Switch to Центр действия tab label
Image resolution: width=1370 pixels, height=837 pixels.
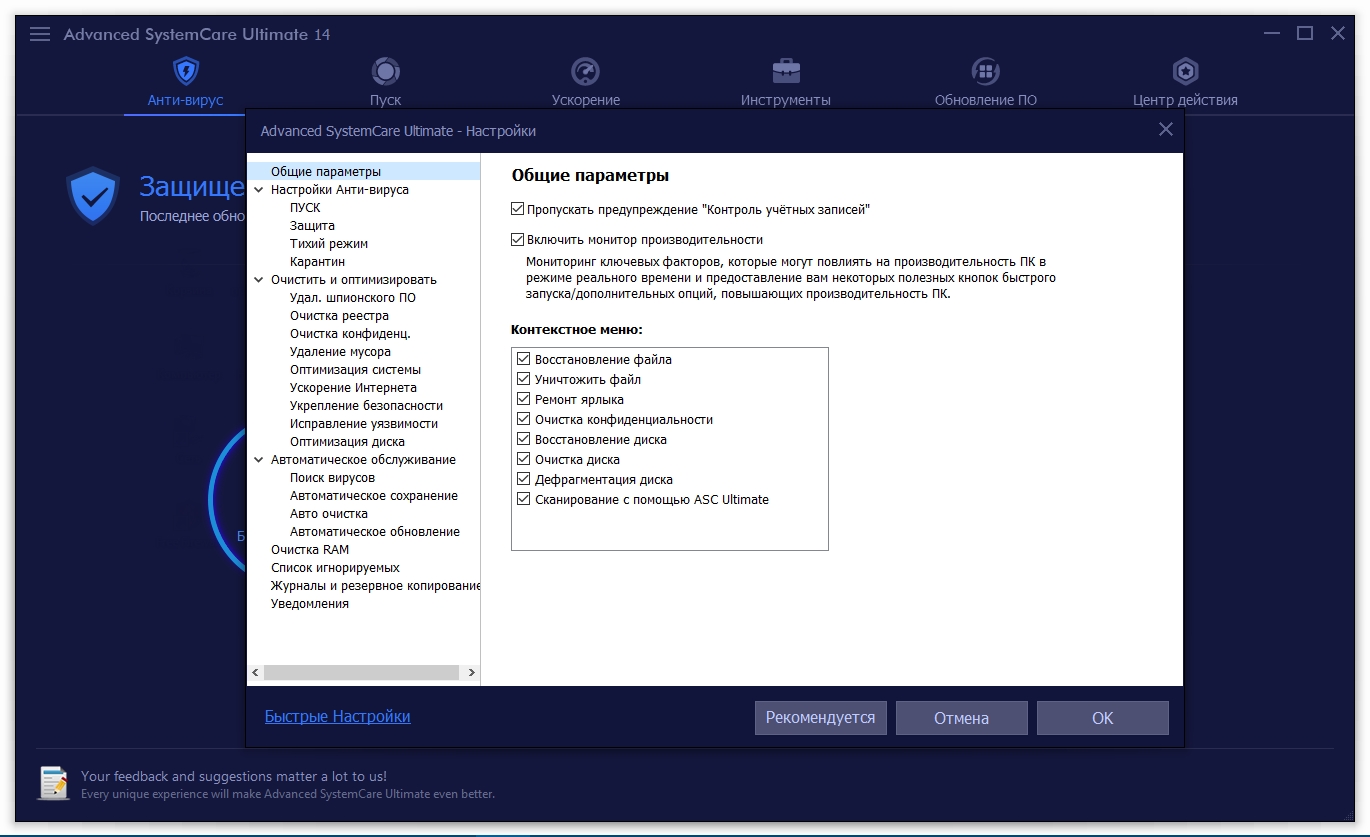tap(1185, 100)
